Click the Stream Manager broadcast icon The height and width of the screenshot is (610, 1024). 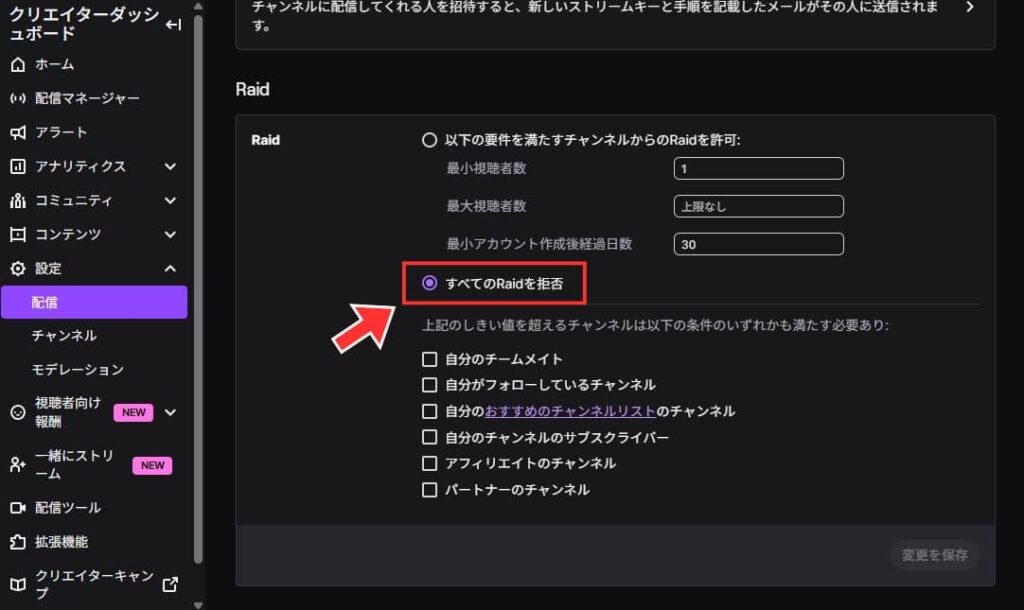point(18,98)
